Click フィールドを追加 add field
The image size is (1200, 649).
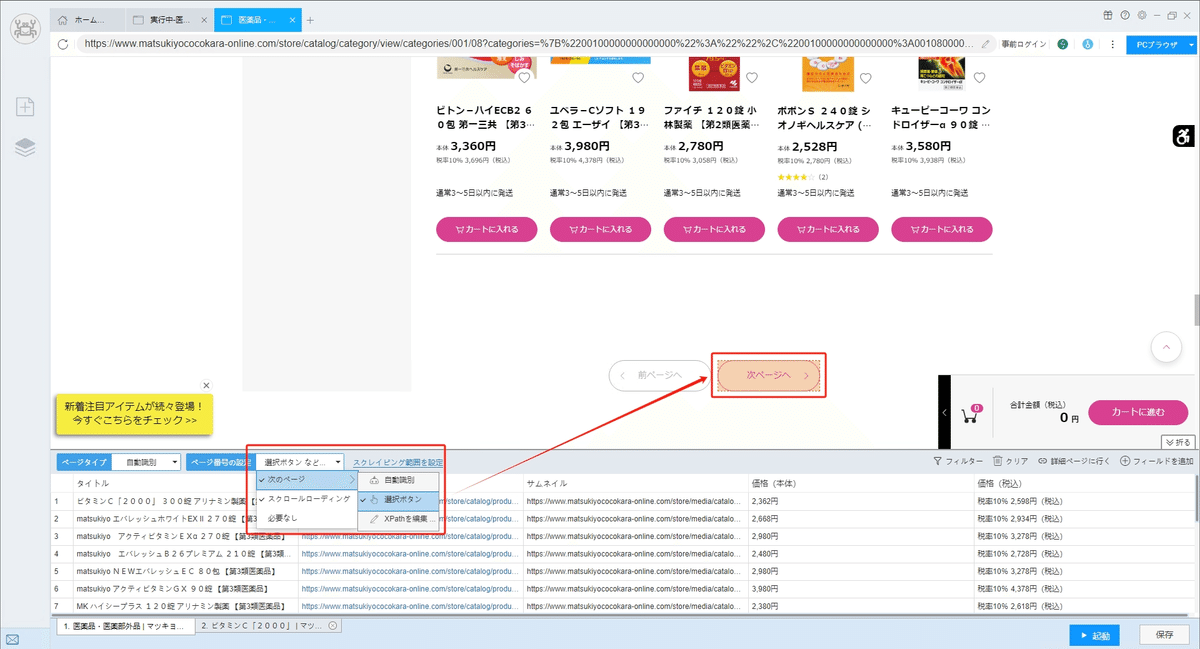pos(1157,461)
